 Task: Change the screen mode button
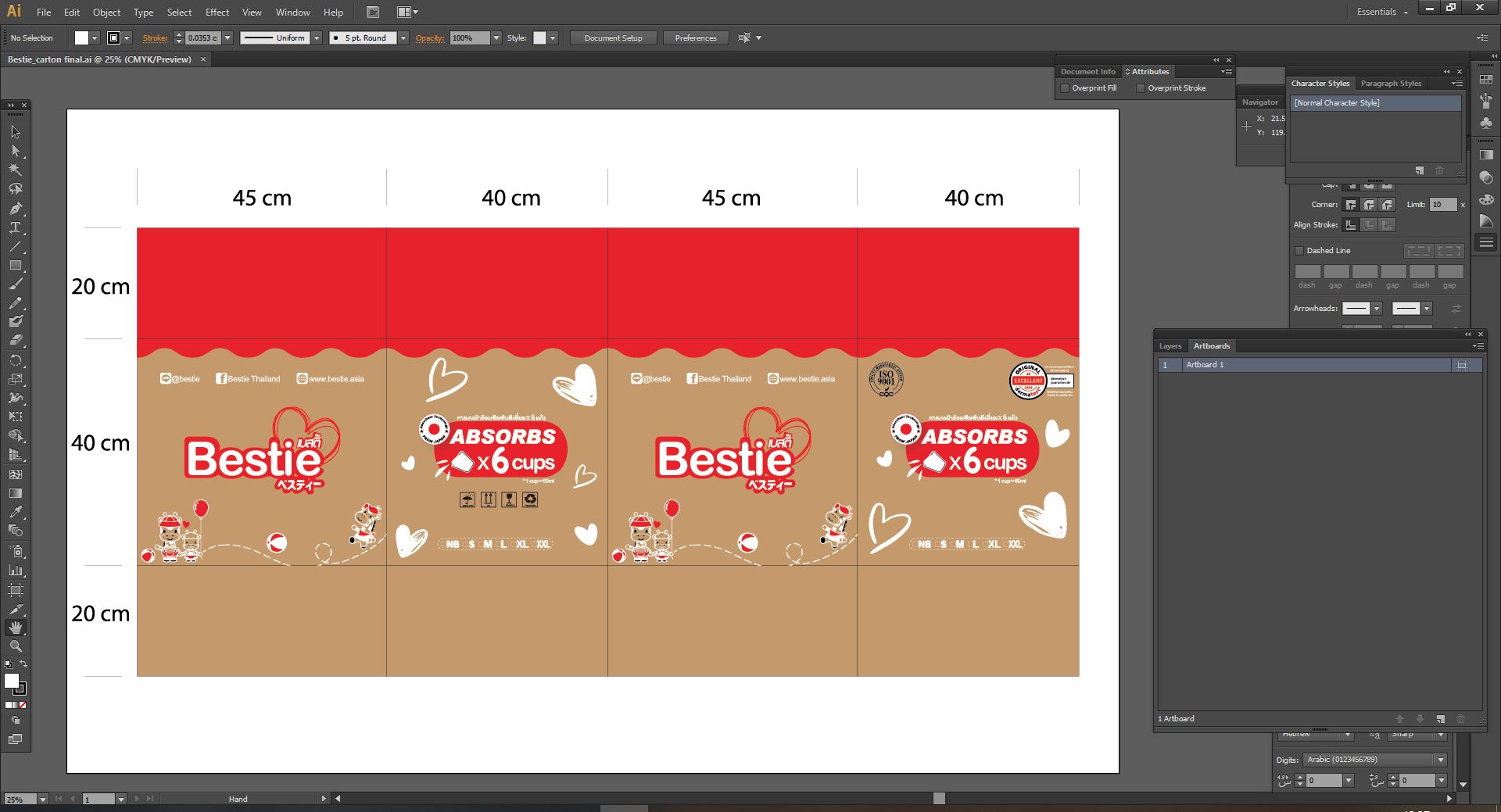click(x=16, y=739)
